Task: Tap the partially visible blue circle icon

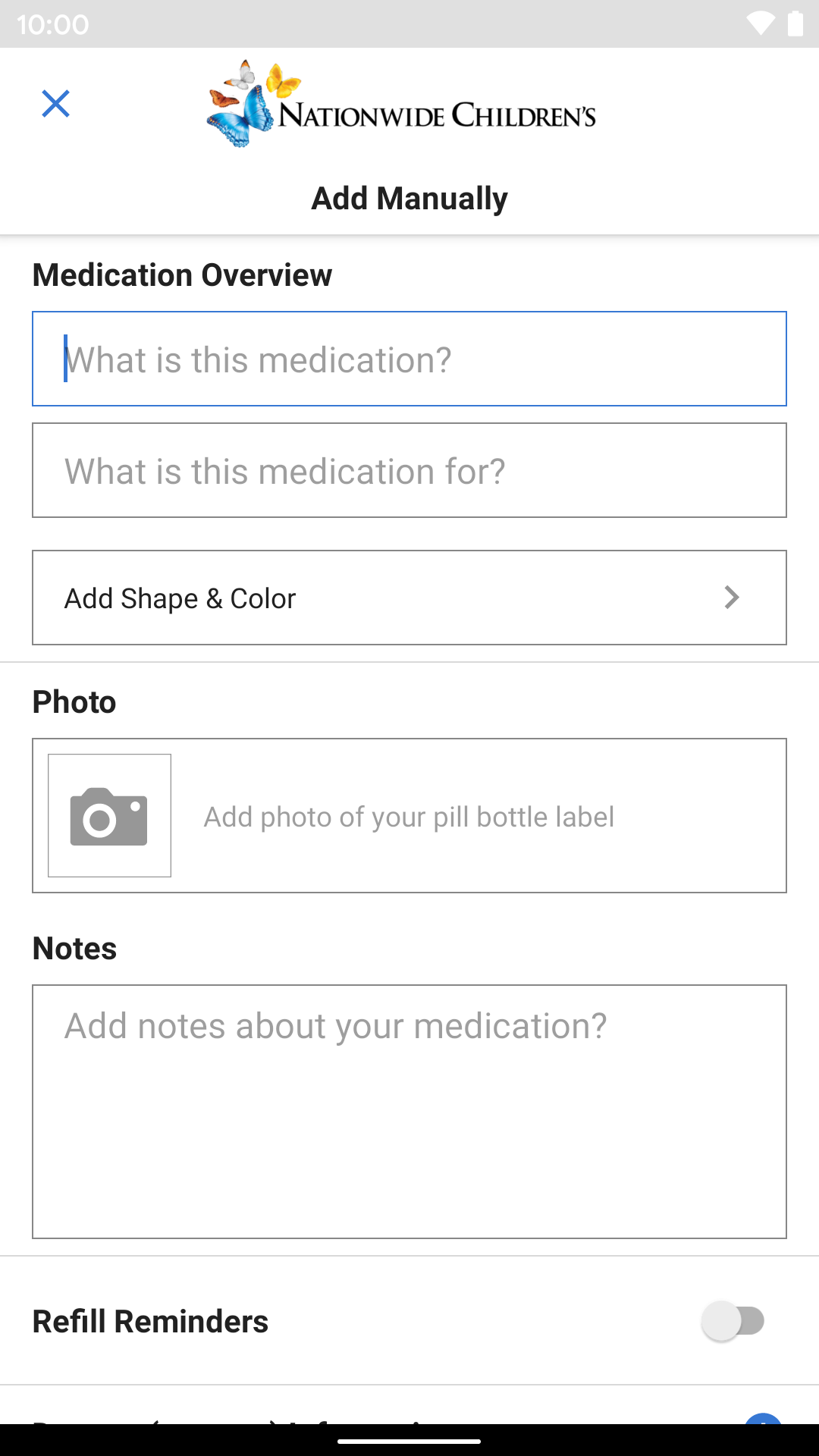Action: click(763, 1417)
